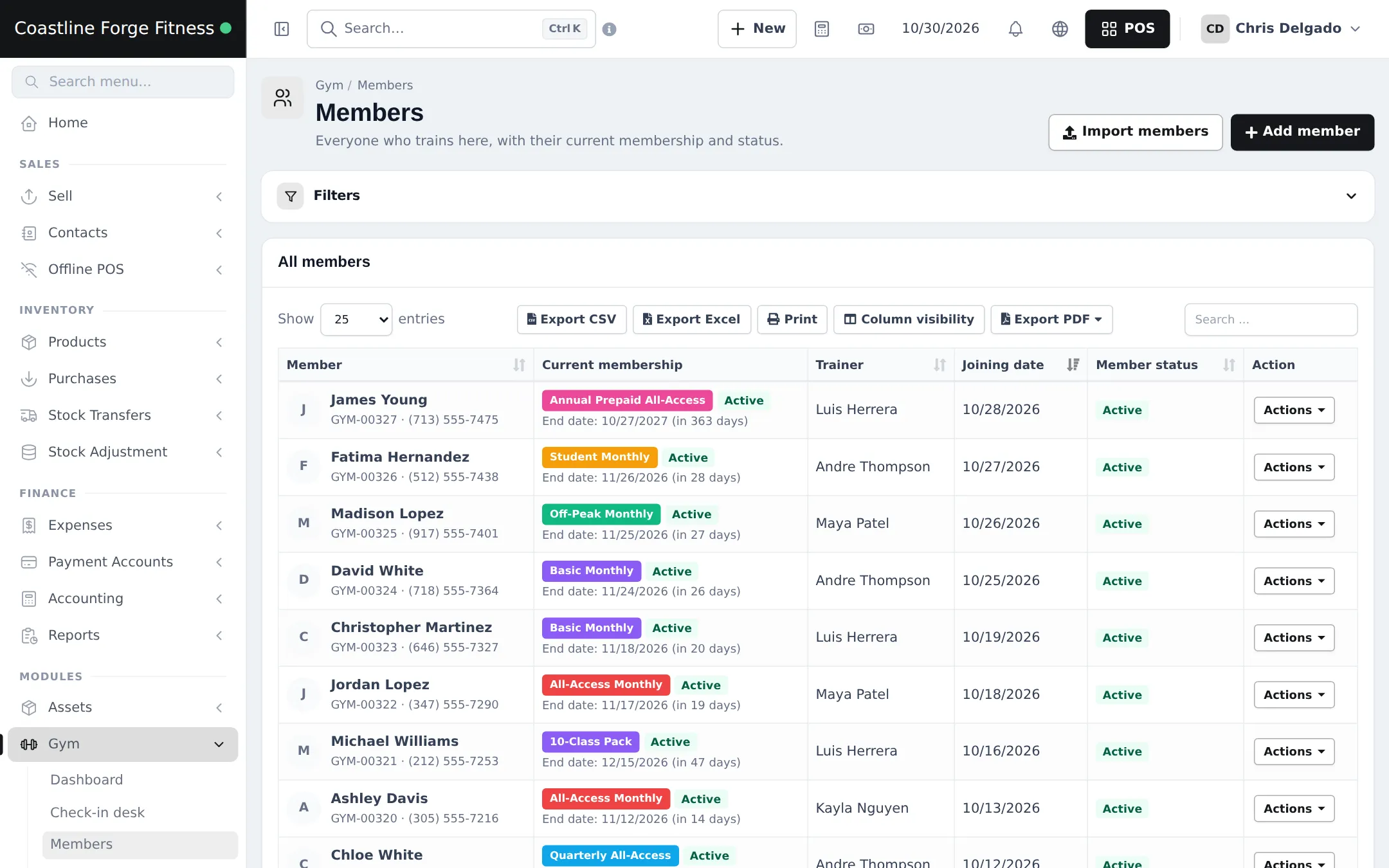Open Column visibility options

click(909, 320)
